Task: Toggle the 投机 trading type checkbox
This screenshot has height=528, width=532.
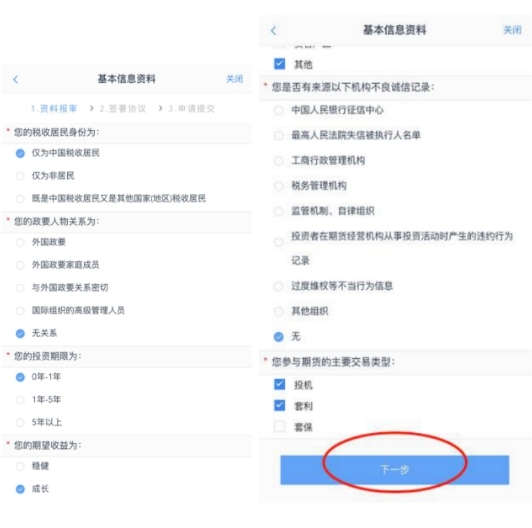Action: [x=280, y=384]
